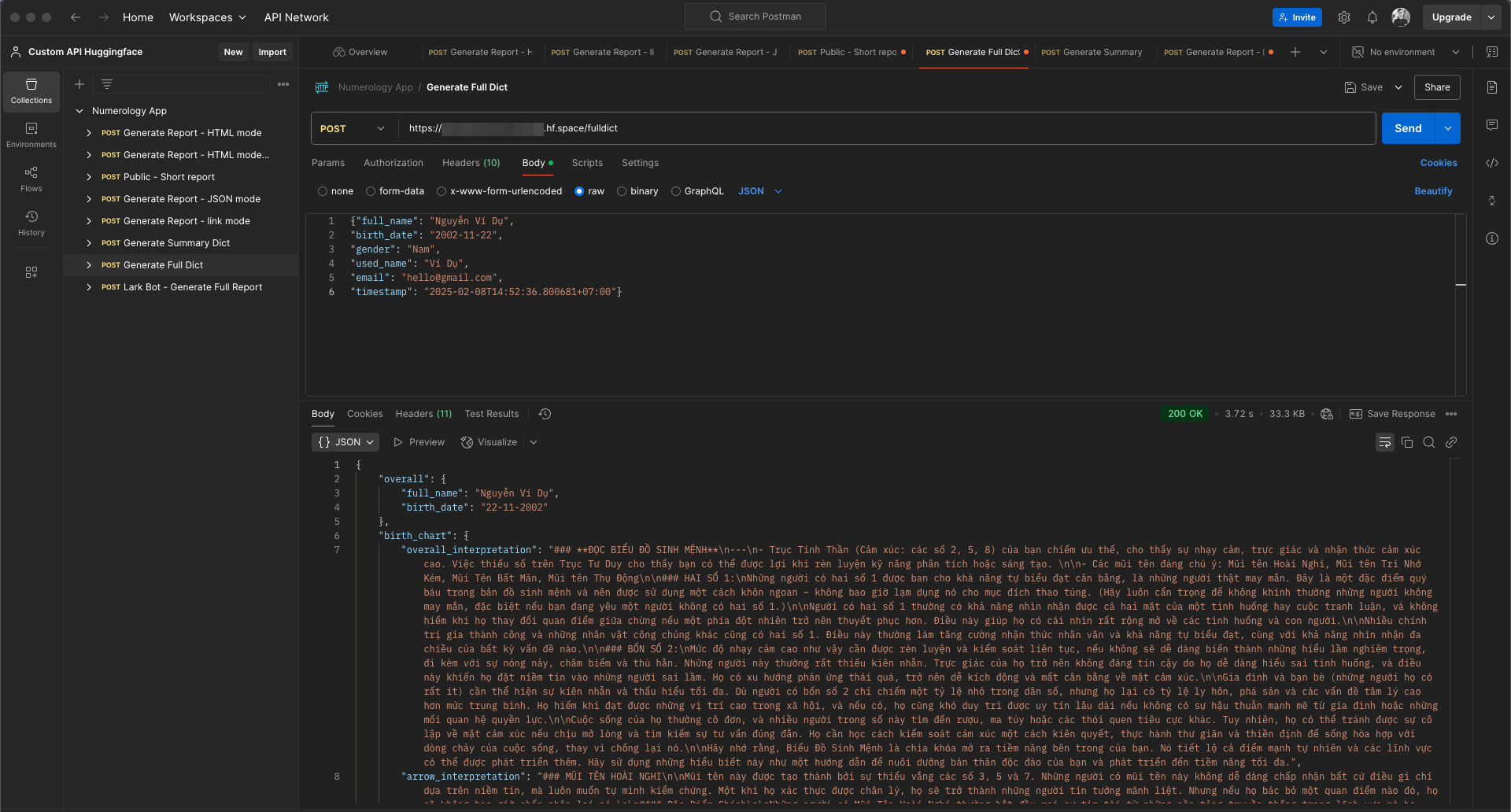1511x812 pixels.
Task: Choose the GraphQL body type
Action: click(676, 191)
